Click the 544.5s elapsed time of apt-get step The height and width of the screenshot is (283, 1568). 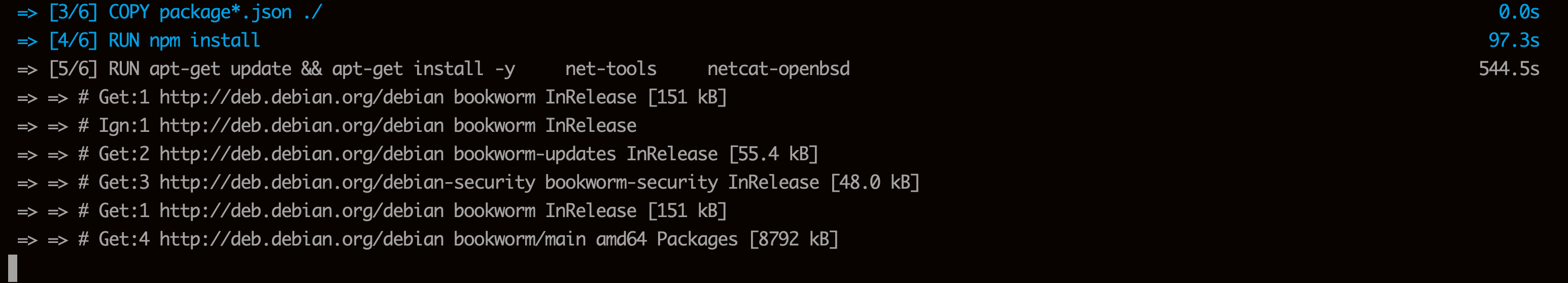coord(1508,69)
